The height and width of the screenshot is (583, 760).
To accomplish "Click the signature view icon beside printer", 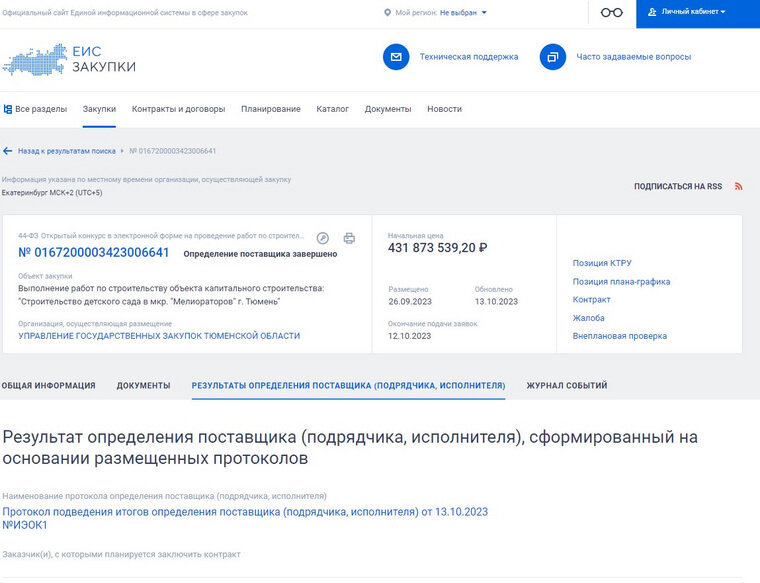I will click(x=323, y=238).
